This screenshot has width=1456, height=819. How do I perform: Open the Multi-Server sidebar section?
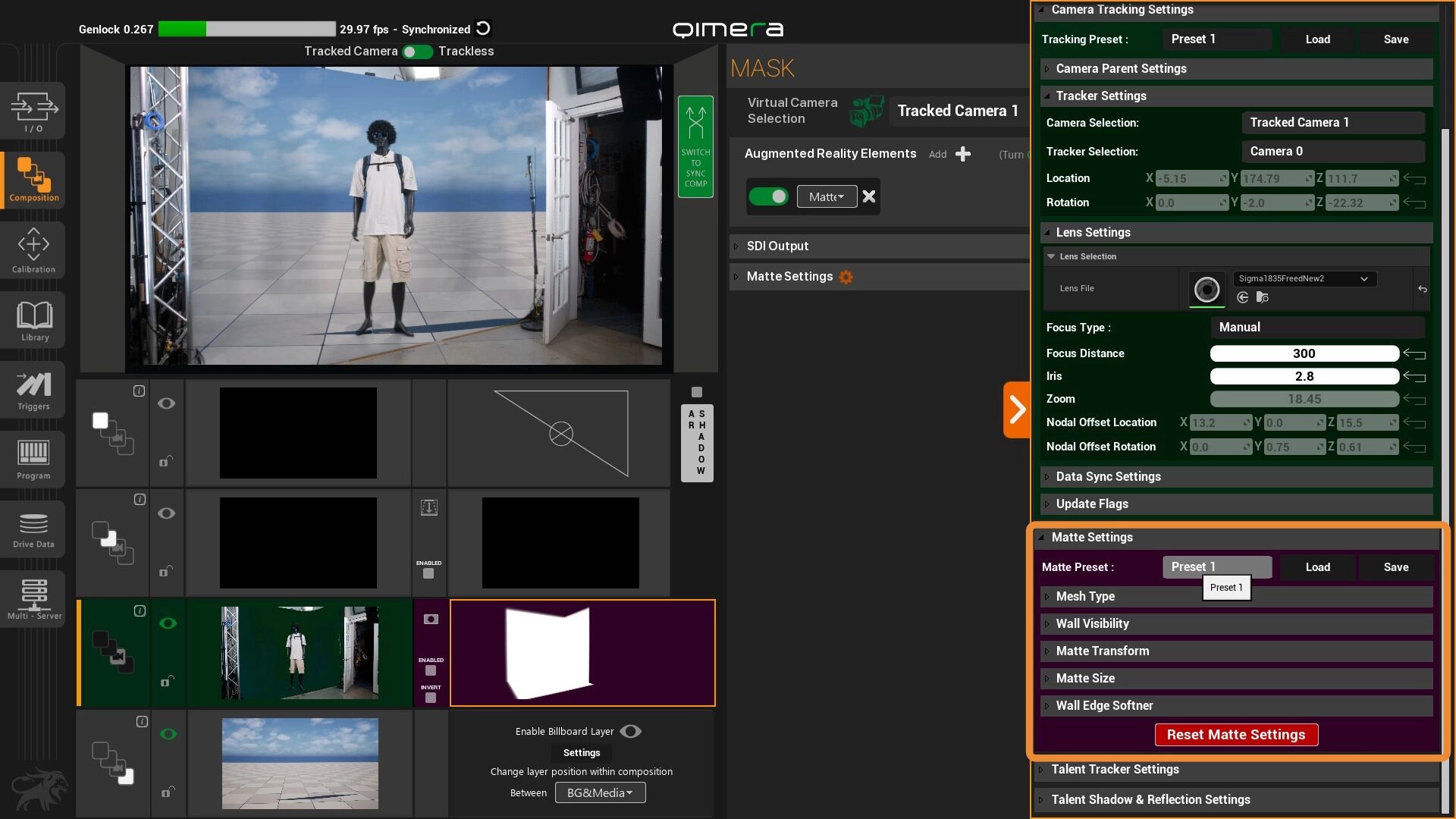click(x=33, y=599)
